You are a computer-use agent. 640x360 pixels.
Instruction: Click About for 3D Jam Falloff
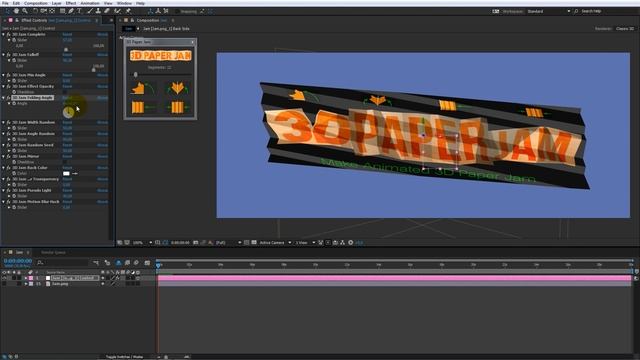tap(102, 54)
